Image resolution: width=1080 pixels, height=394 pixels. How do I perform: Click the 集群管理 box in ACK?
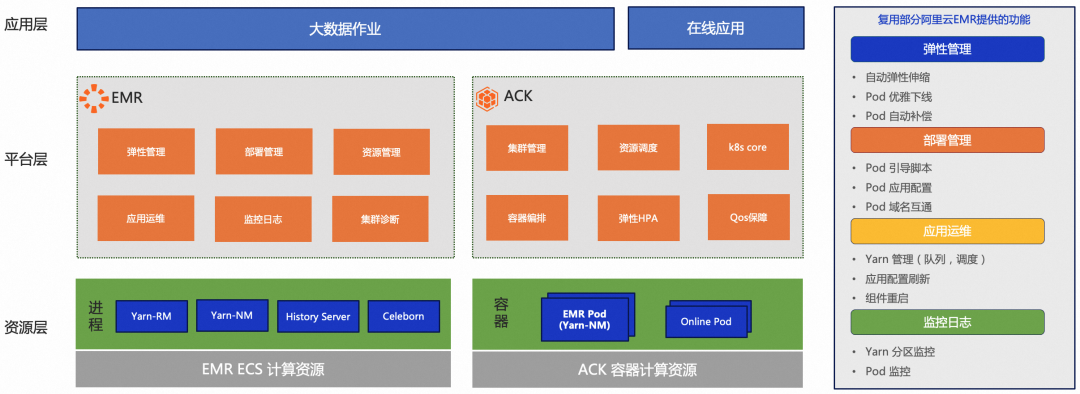(x=527, y=147)
